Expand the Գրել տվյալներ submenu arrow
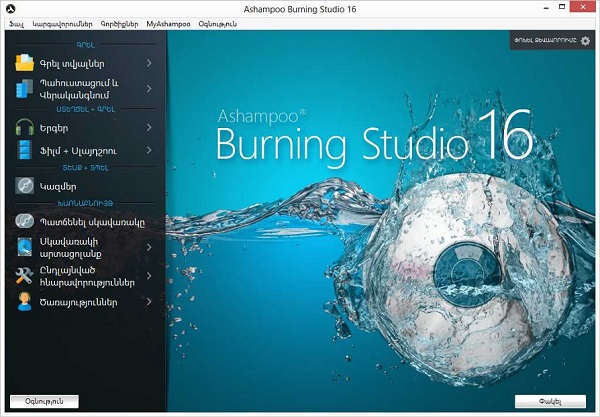This screenshot has height=417, width=600. [x=149, y=63]
